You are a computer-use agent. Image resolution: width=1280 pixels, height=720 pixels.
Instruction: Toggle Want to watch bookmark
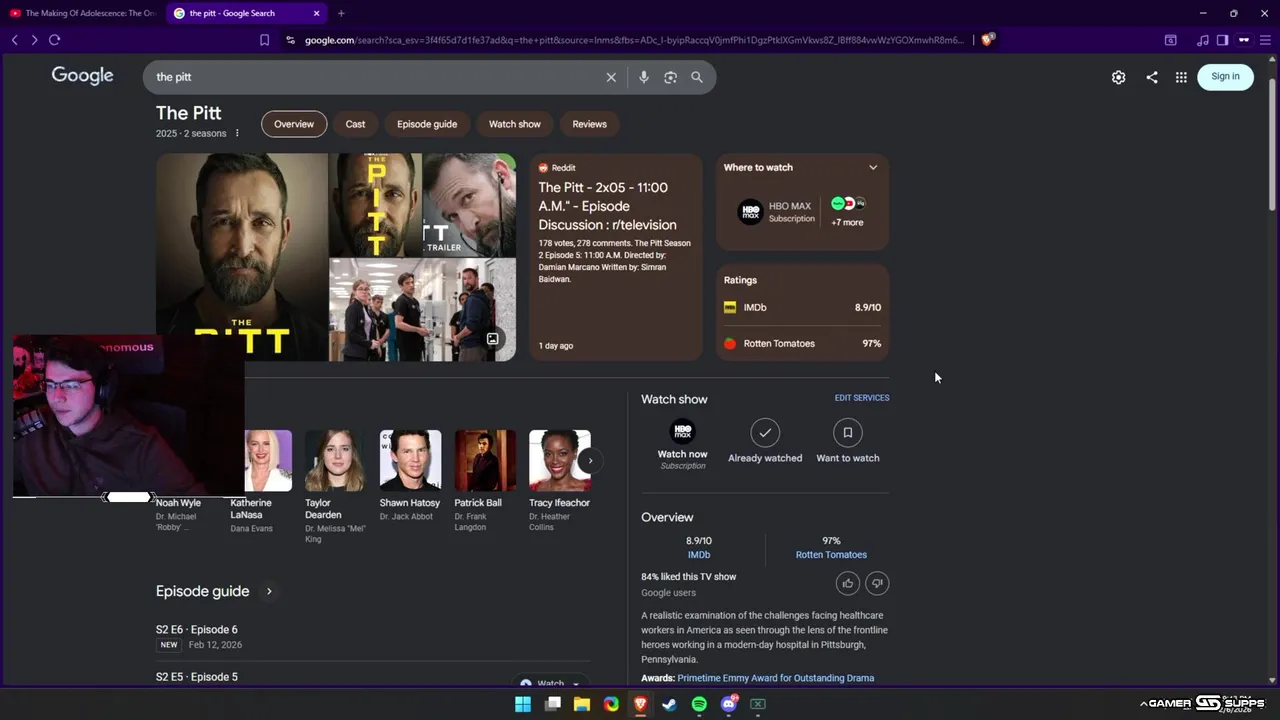(847, 441)
